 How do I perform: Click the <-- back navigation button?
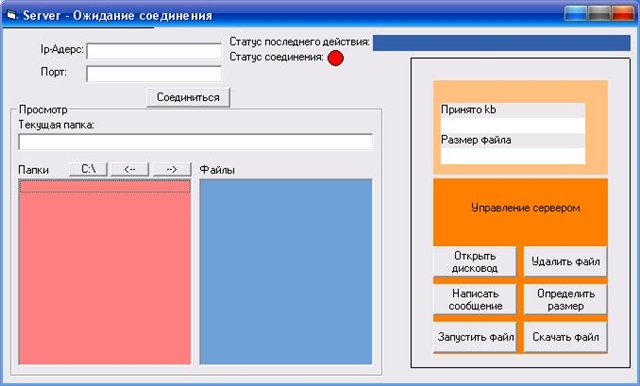(130, 169)
